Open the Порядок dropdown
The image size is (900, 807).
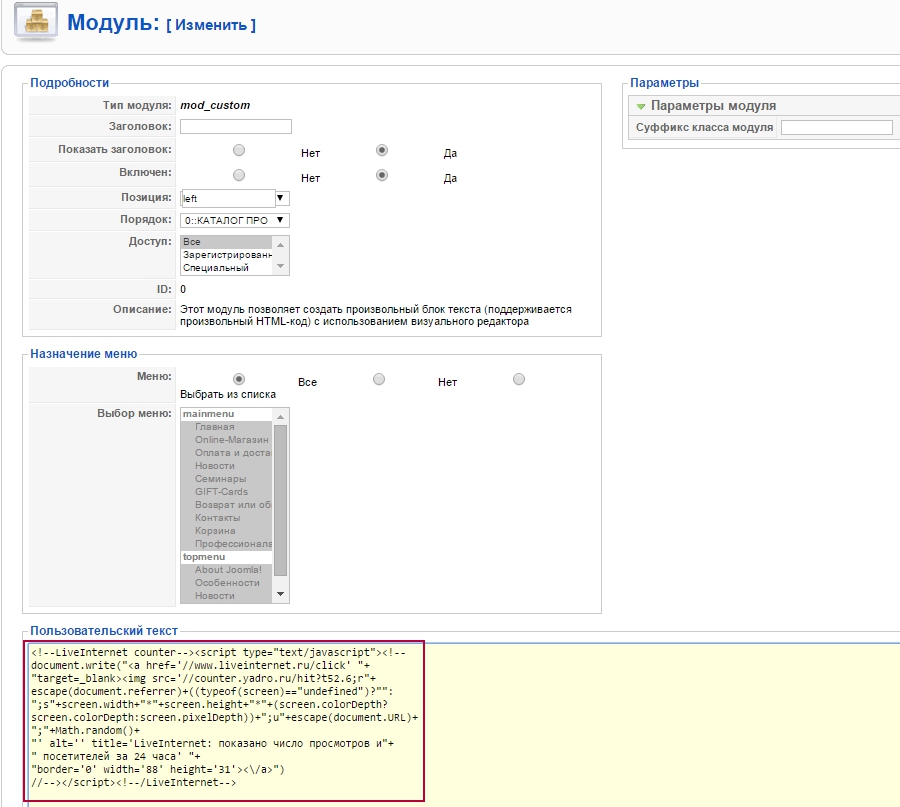235,220
